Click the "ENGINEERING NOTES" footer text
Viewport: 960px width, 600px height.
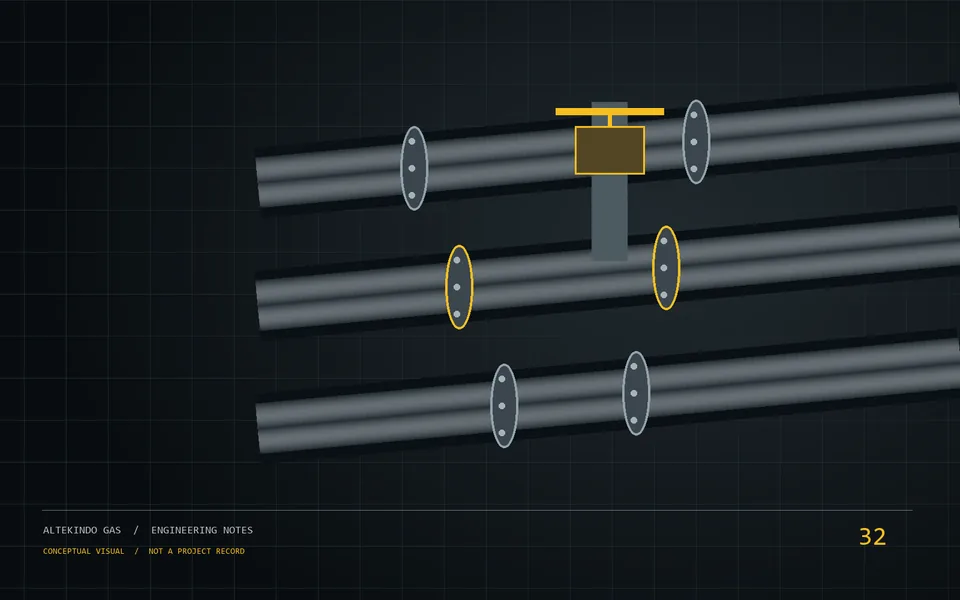click(202, 530)
